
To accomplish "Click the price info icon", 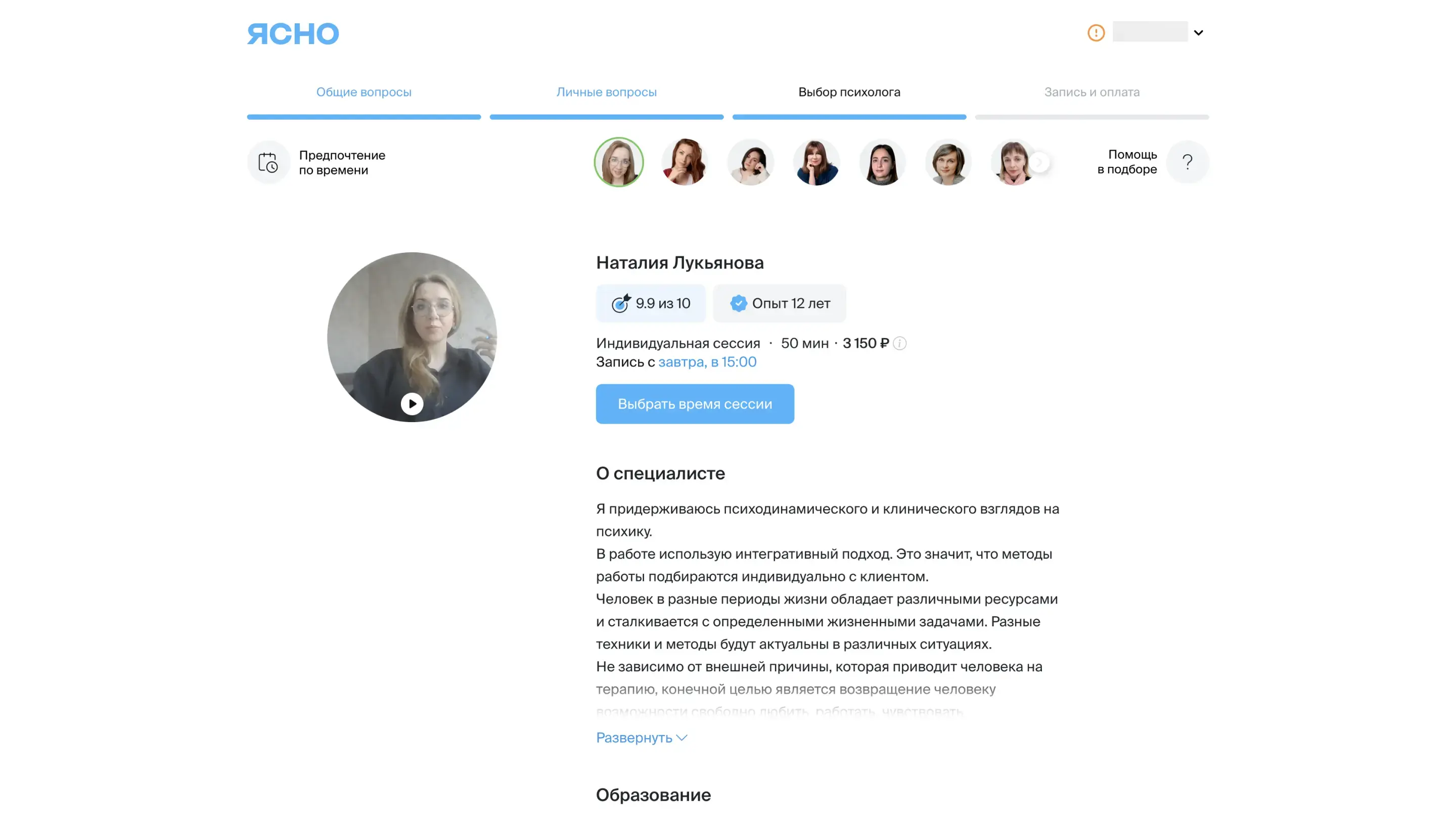I will [899, 343].
